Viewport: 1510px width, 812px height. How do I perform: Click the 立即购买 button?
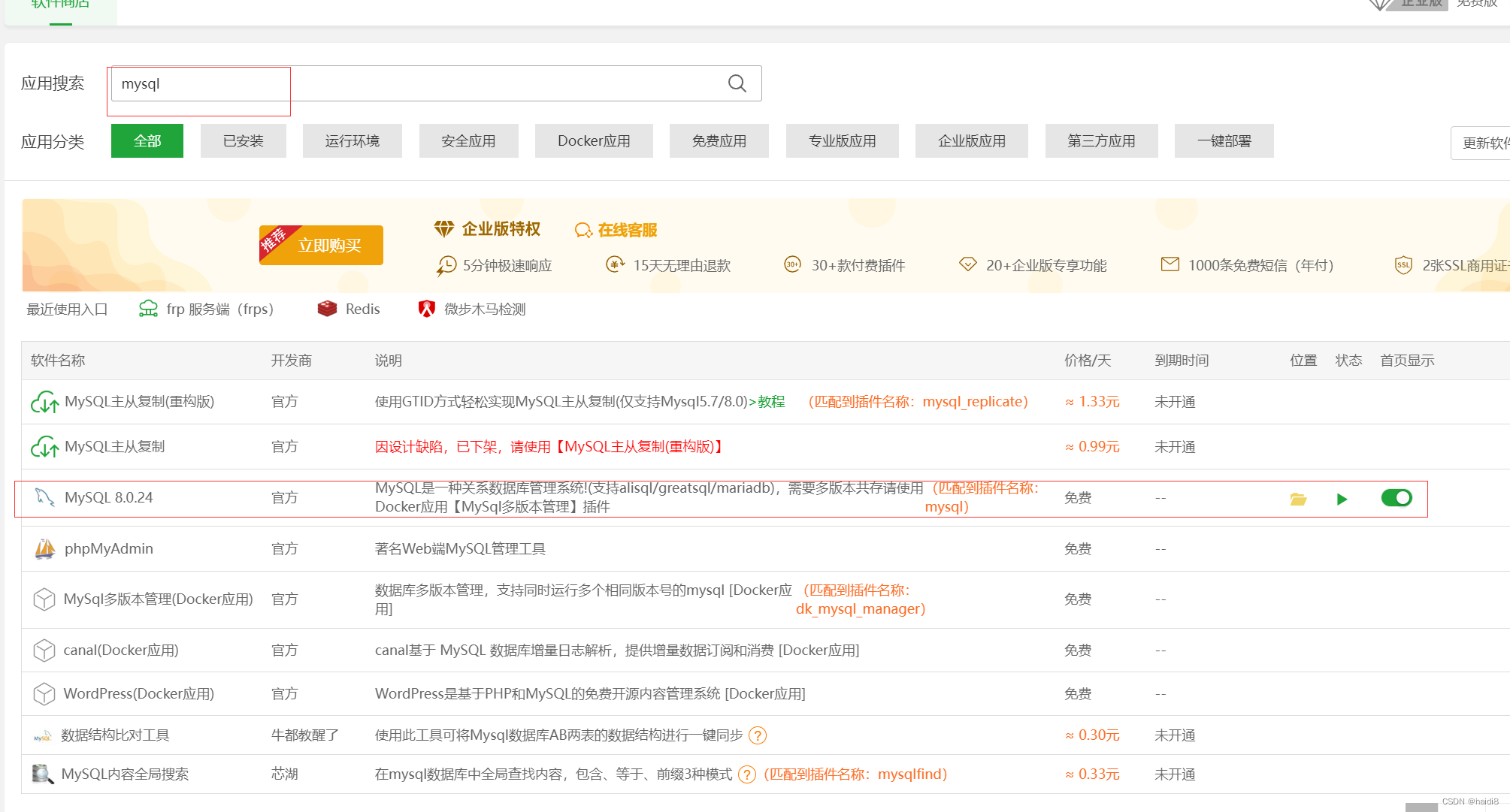pos(322,245)
